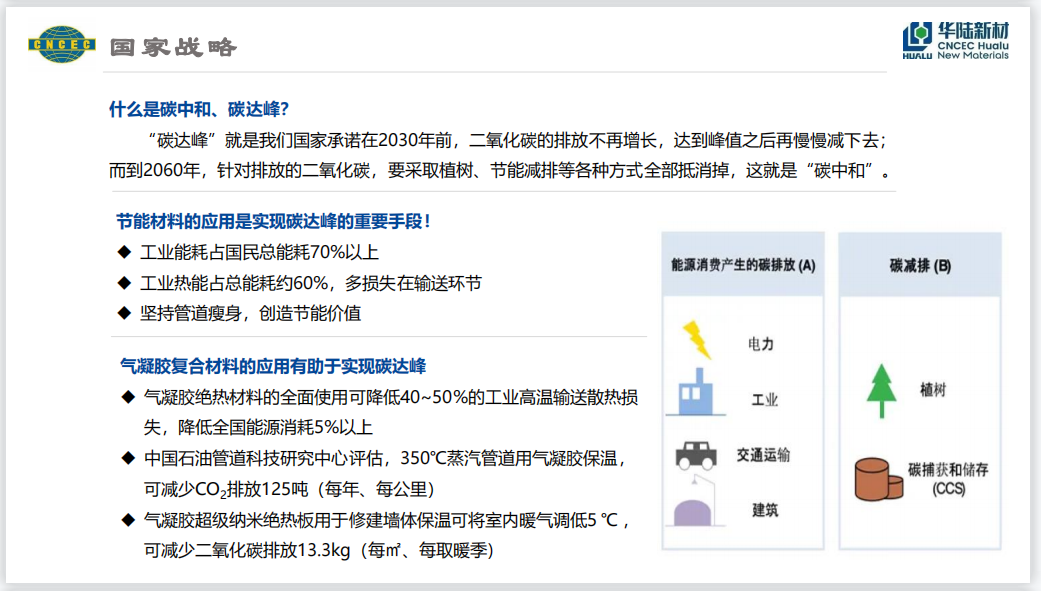Screen dimensions: 1041x591
Task: Select the green tree planting icon
Action: [879, 391]
